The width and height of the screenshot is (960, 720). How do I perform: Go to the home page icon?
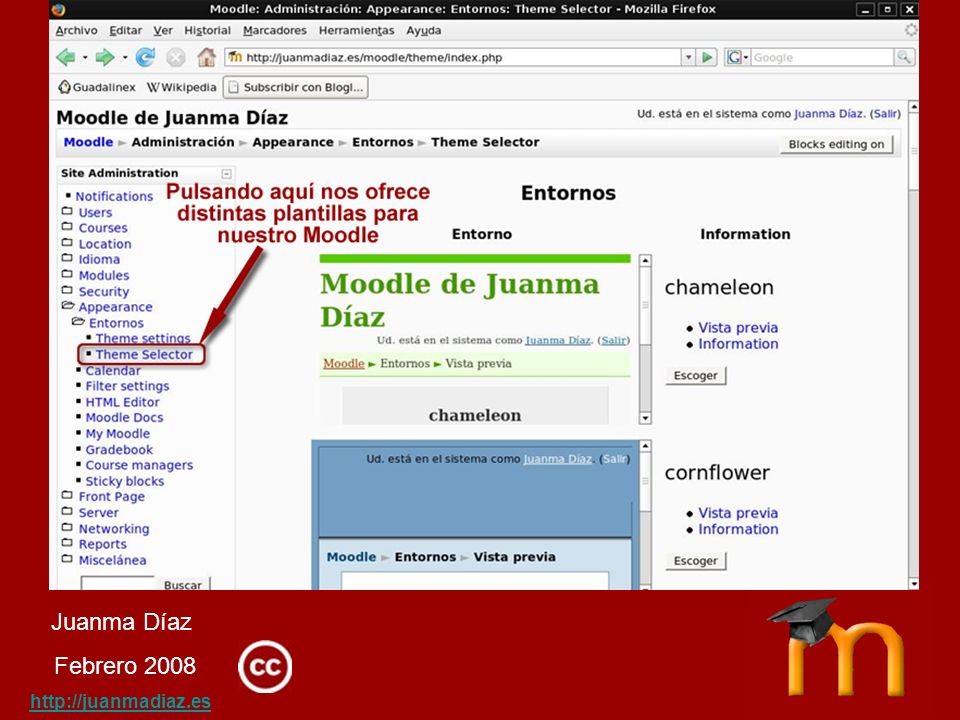[206, 58]
